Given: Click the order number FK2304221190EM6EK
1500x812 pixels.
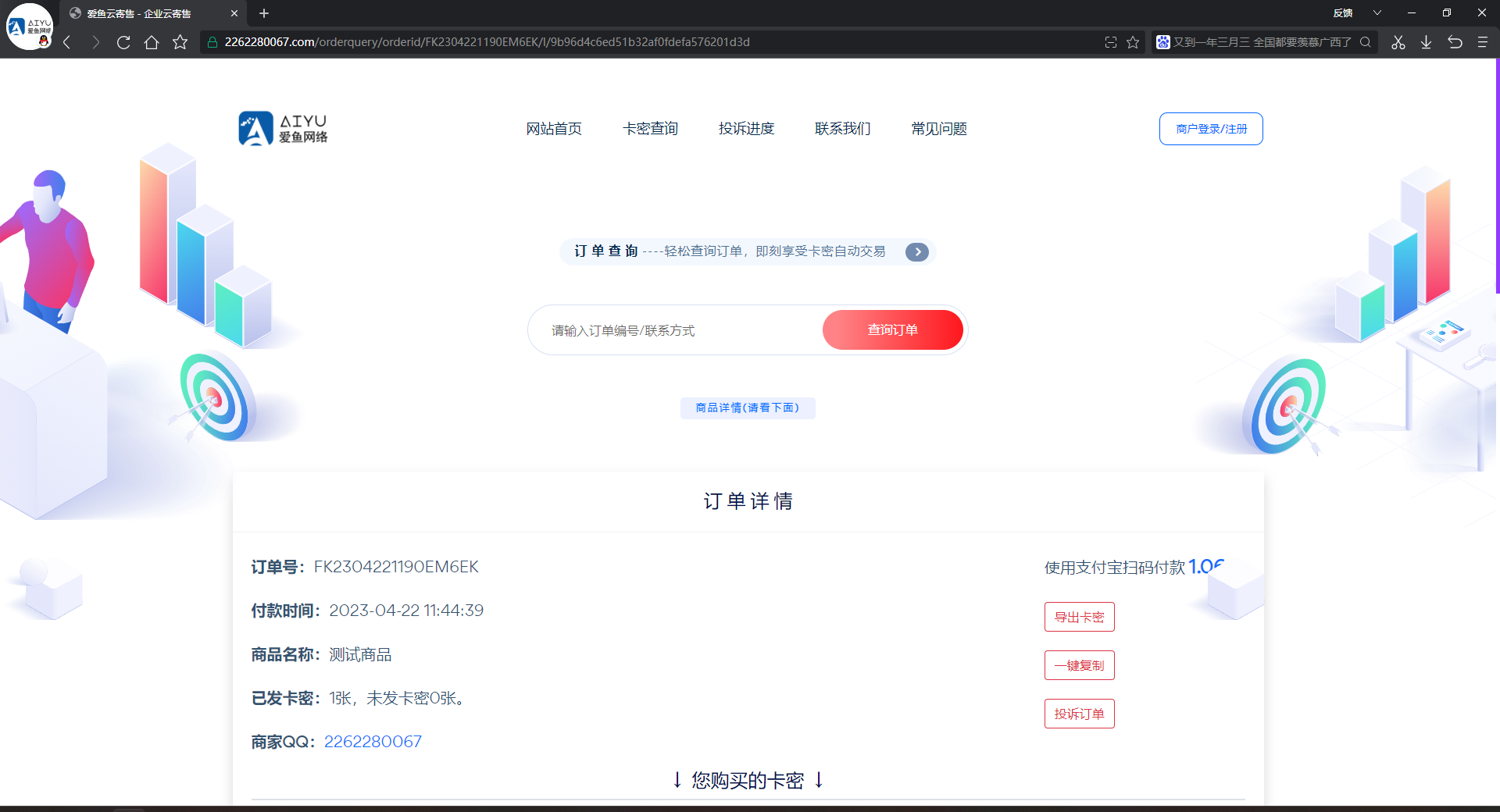Looking at the screenshot, I should point(396,567).
